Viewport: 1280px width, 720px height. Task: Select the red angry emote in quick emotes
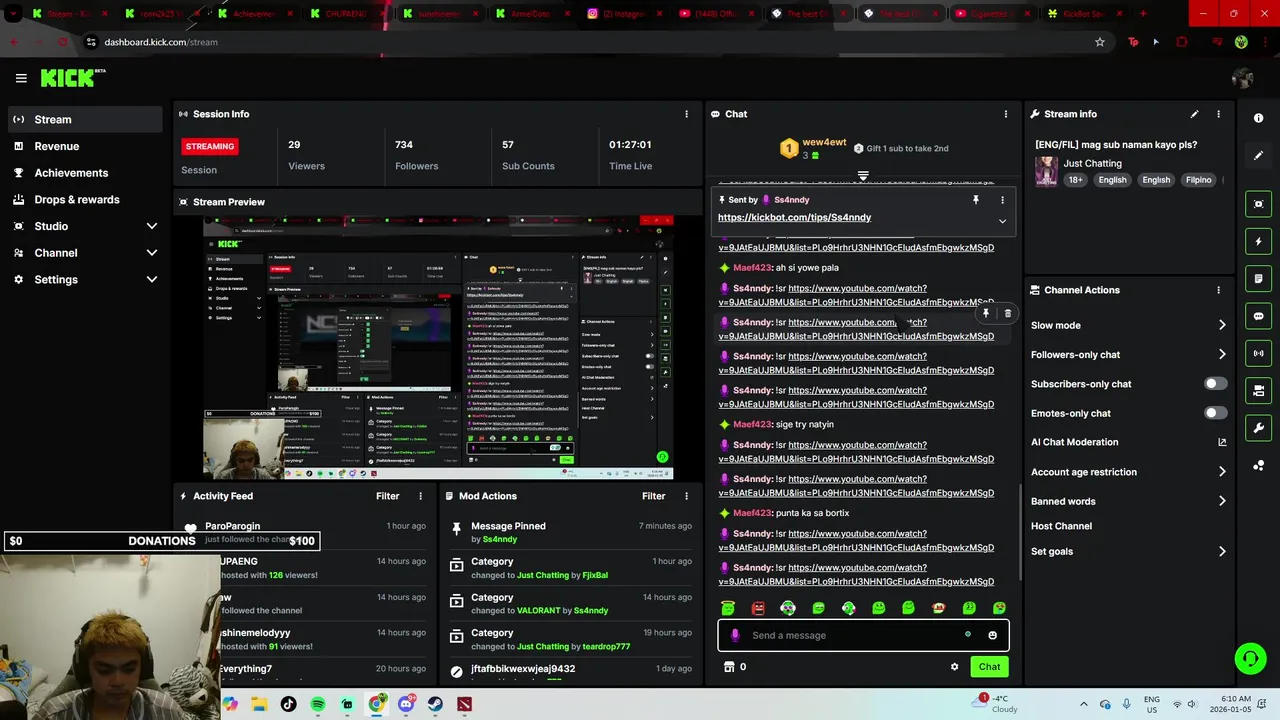click(758, 608)
